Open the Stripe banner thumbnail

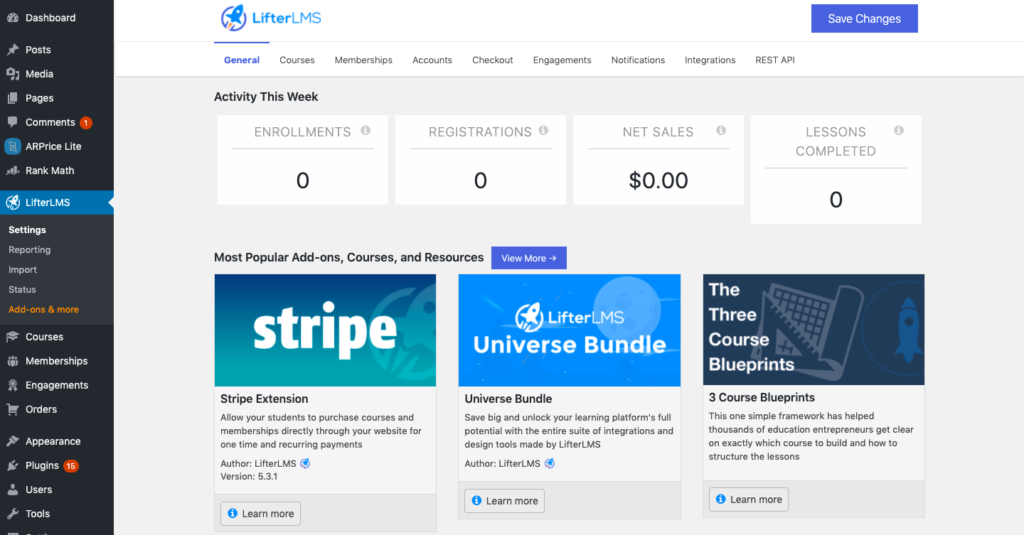325,331
